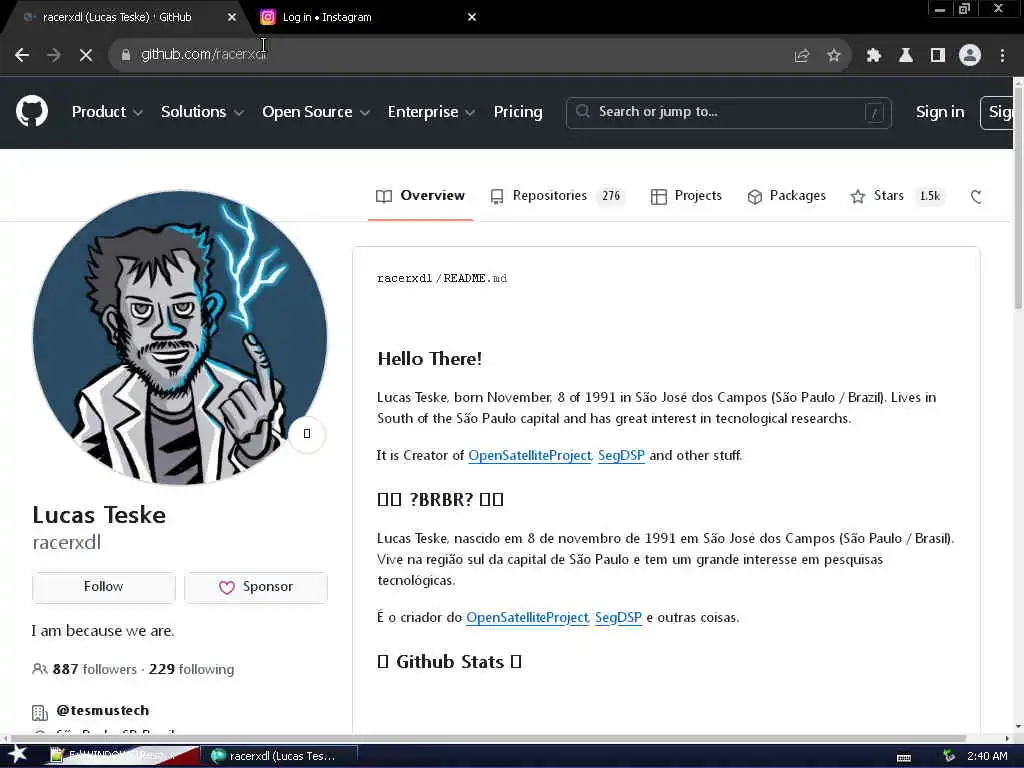
Task: Click the 276 repositories count badge
Action: click(611, 196)
